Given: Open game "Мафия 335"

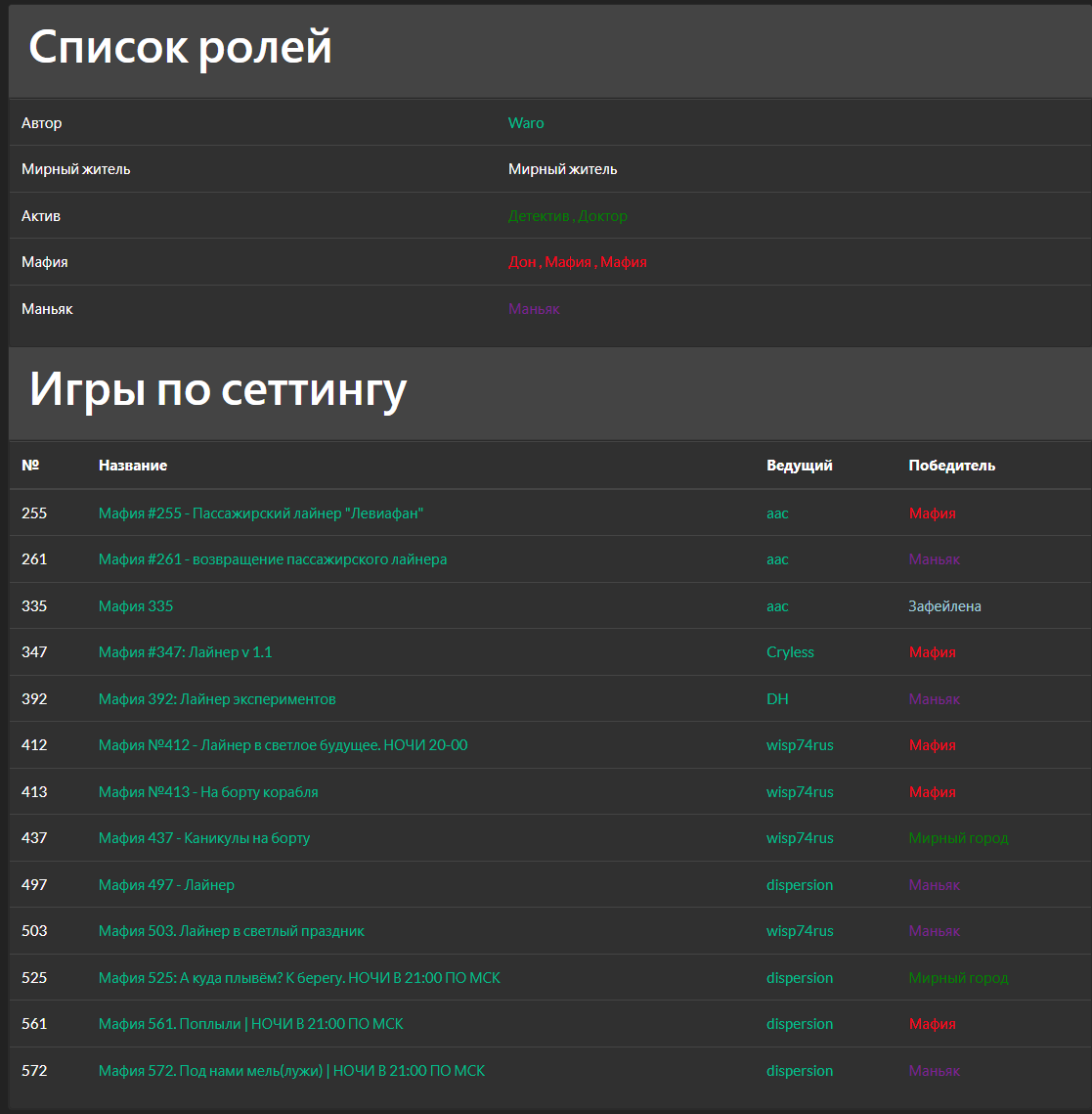Looking at the screenshot, I should tap(135, 605).
